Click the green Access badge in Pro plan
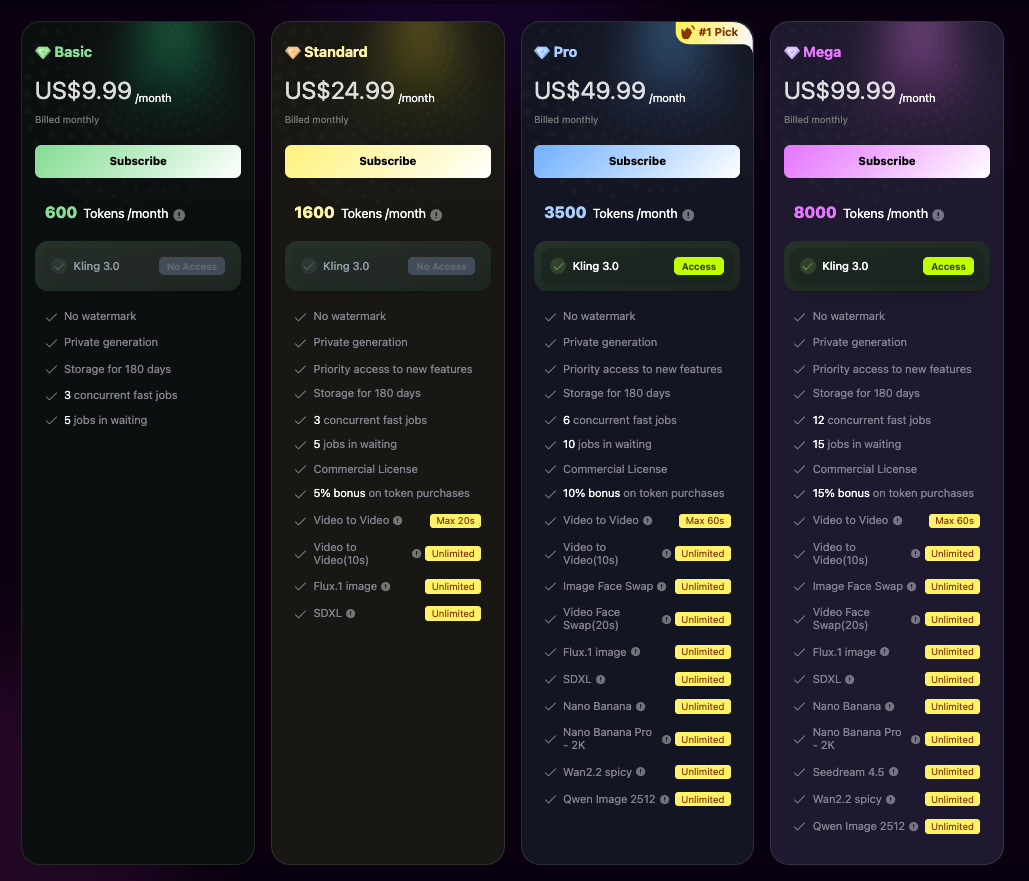1029x881 pixels. click(699, 267)
